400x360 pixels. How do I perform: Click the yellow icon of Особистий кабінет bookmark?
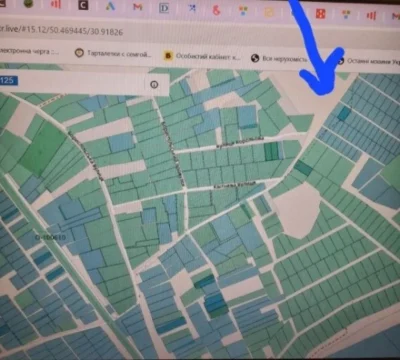[168, 56]
